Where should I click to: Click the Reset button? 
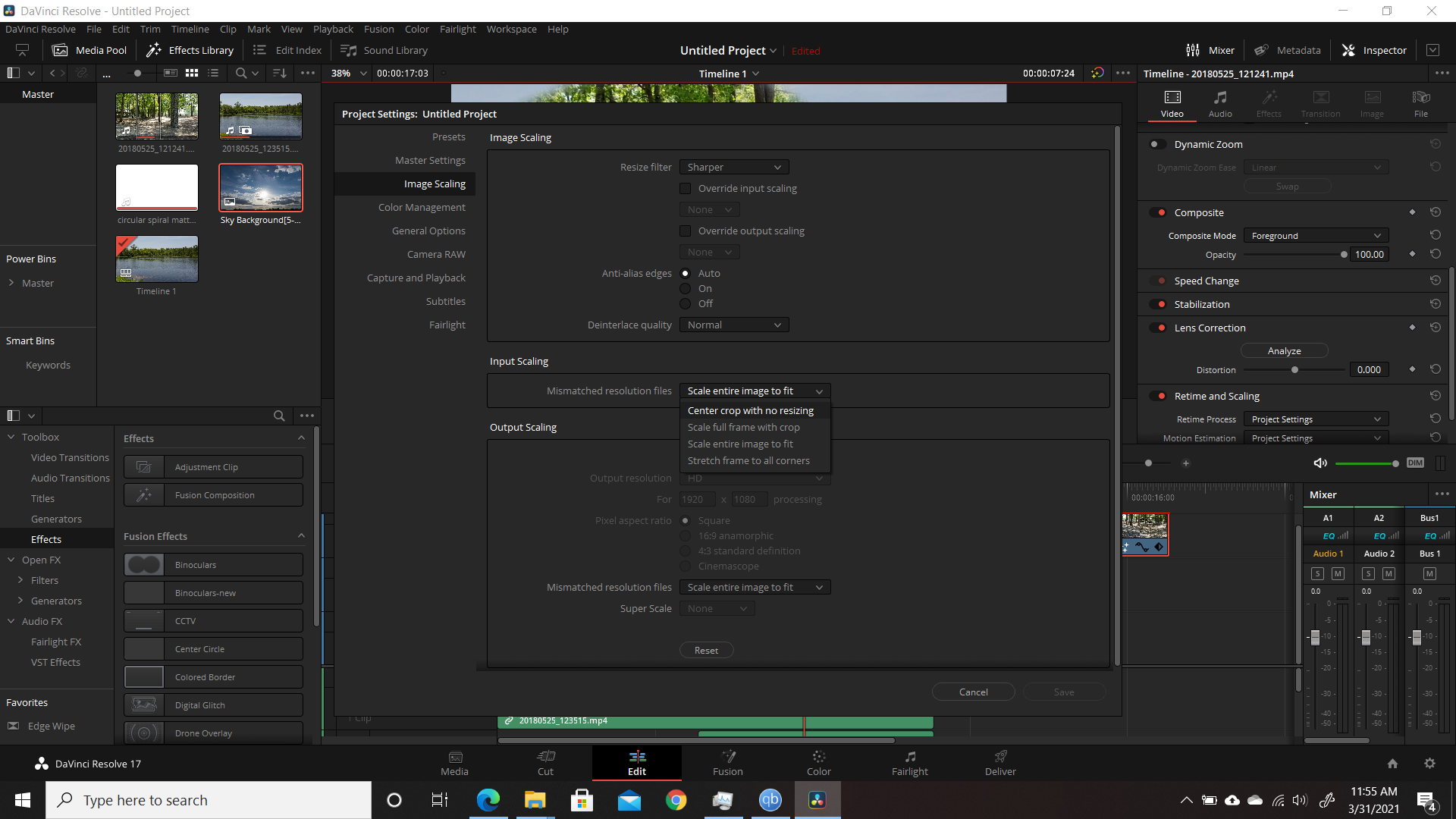(x=706, y=650)
